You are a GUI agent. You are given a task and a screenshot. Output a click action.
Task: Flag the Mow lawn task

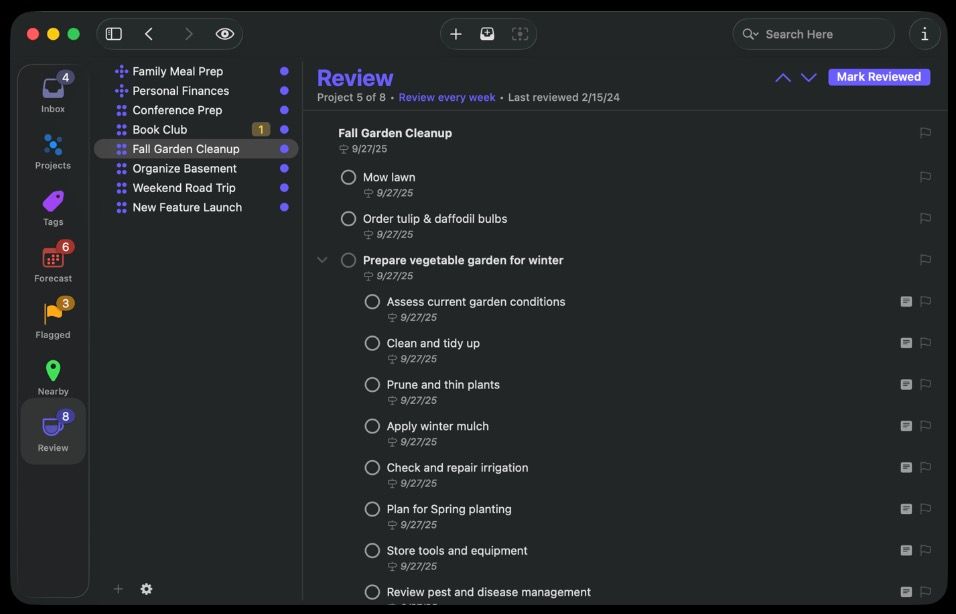tap(925, 177)
